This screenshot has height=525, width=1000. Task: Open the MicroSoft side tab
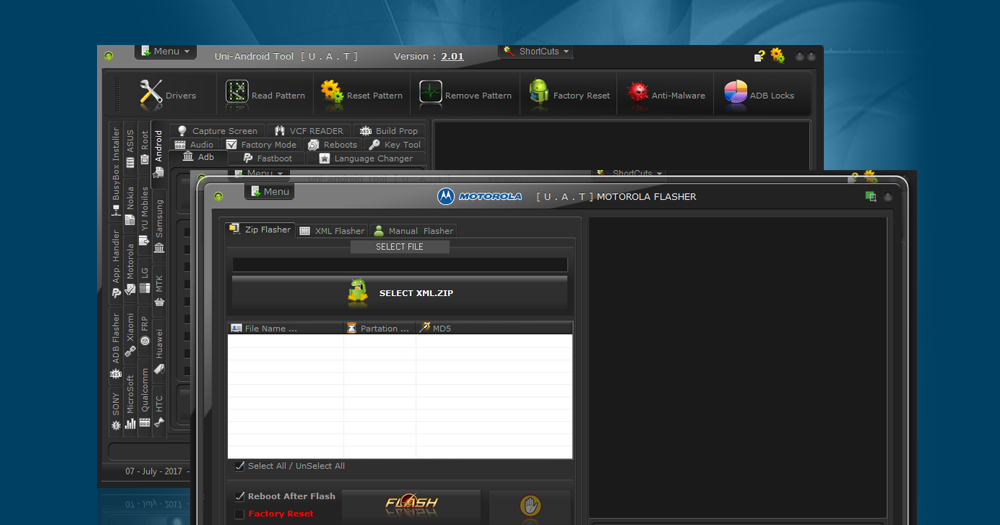[130, 402]
